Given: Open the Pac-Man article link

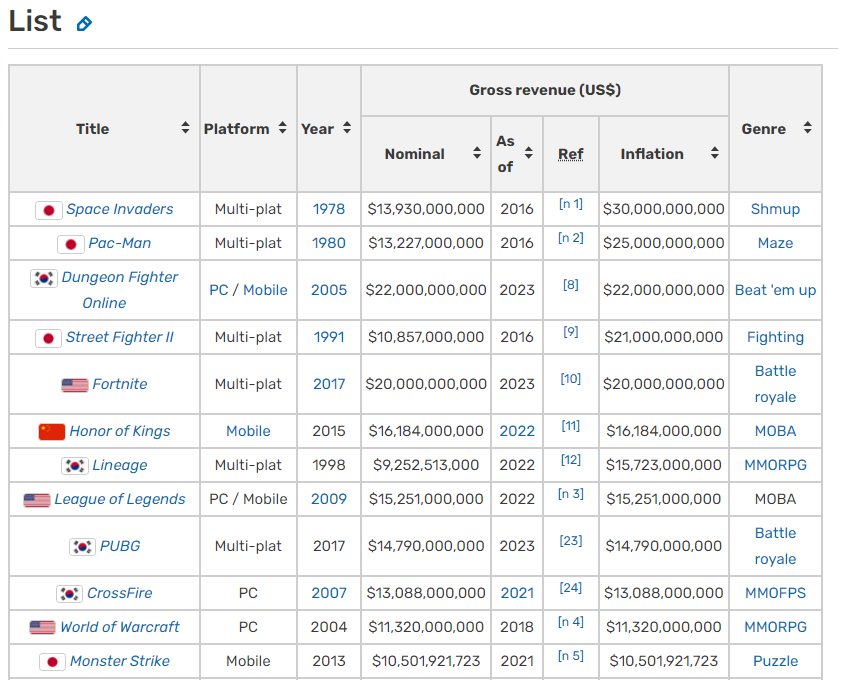Looking at the screenshot, I should 120,243.
